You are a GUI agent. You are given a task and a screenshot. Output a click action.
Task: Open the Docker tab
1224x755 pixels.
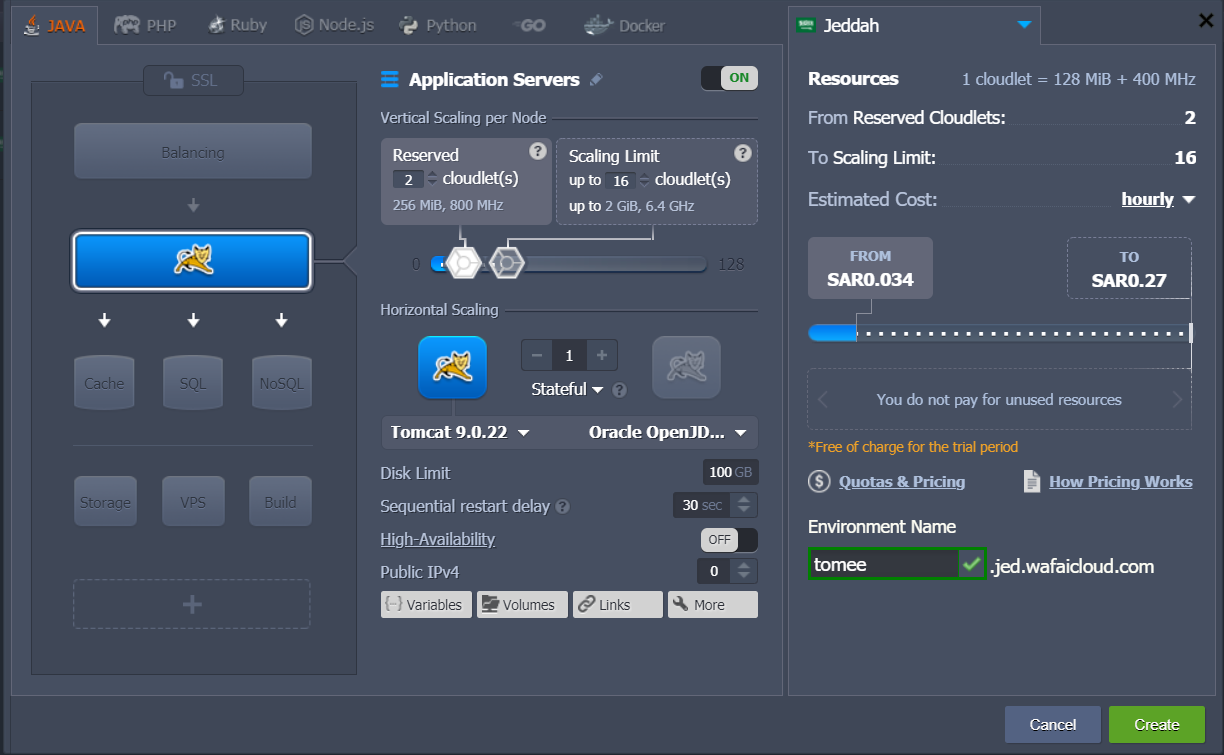click(626, 25)
